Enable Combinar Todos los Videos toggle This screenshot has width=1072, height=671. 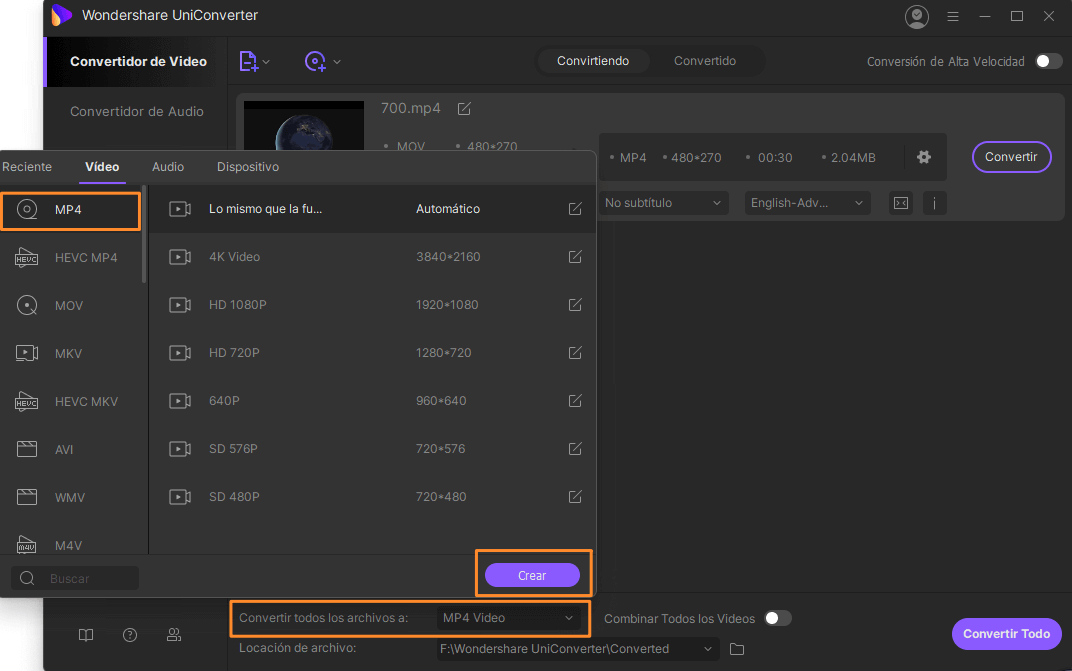click(777, 618)
